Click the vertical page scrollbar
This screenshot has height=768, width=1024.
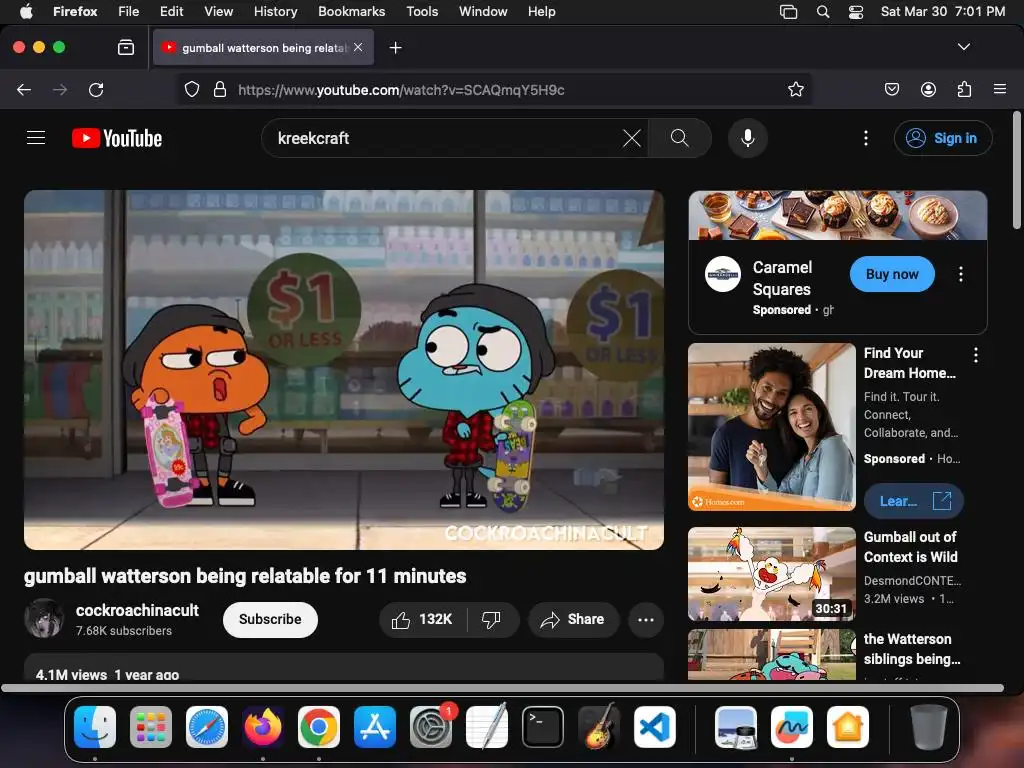point(1016,171)
